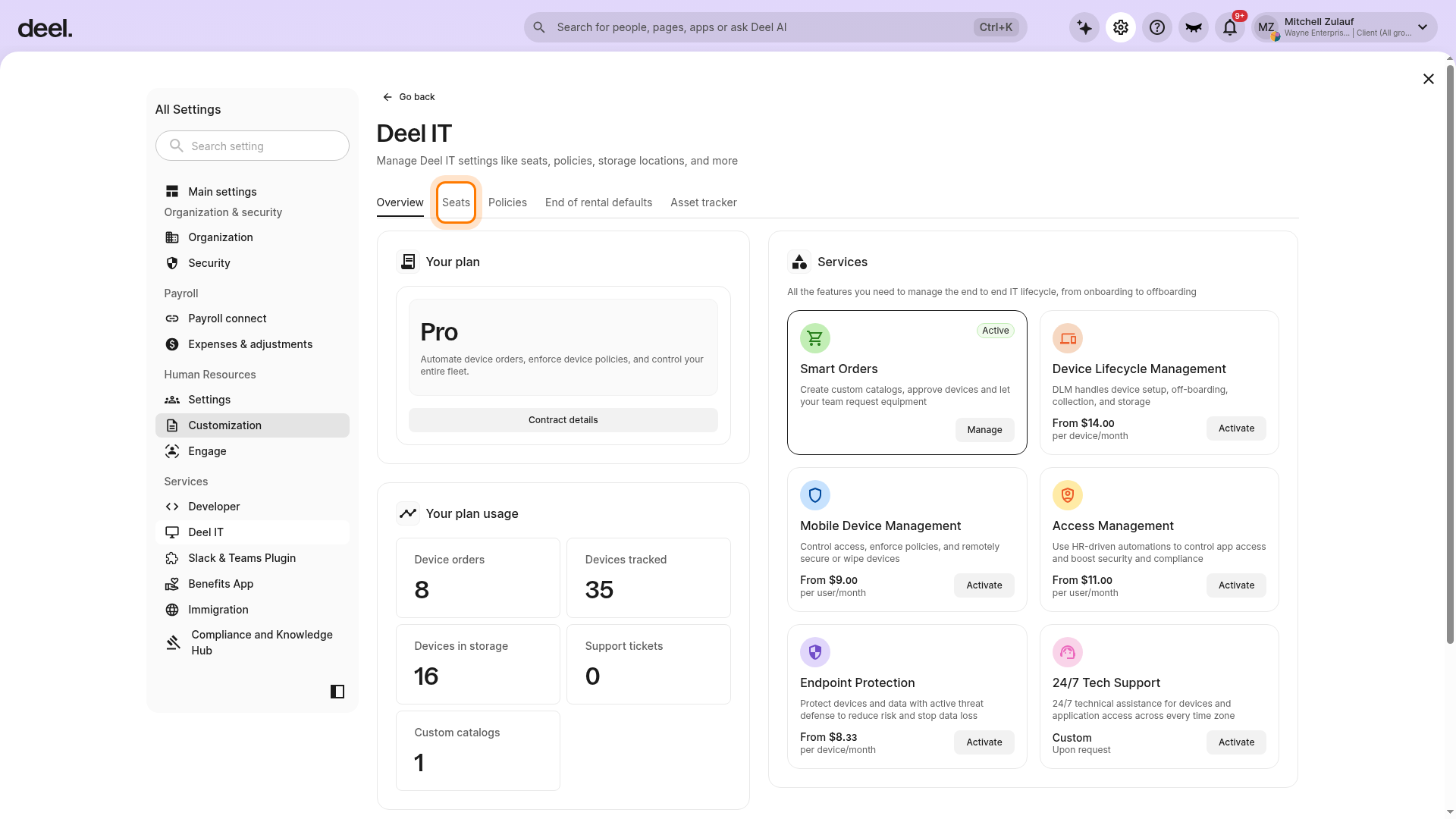Click the 'All Settings' sidebar title

188,109
